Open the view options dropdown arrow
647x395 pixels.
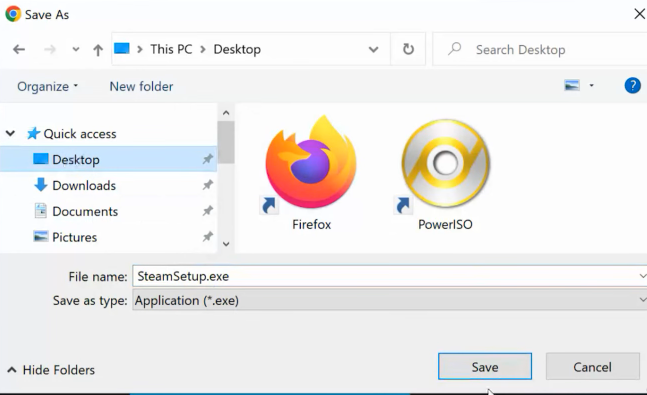591,85
